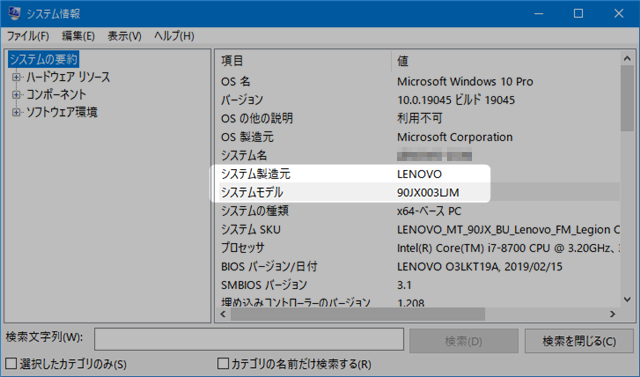640x377 pixels.
Task: Click the vertical scrollbar down arrow
Action: [x=627, y=299]
